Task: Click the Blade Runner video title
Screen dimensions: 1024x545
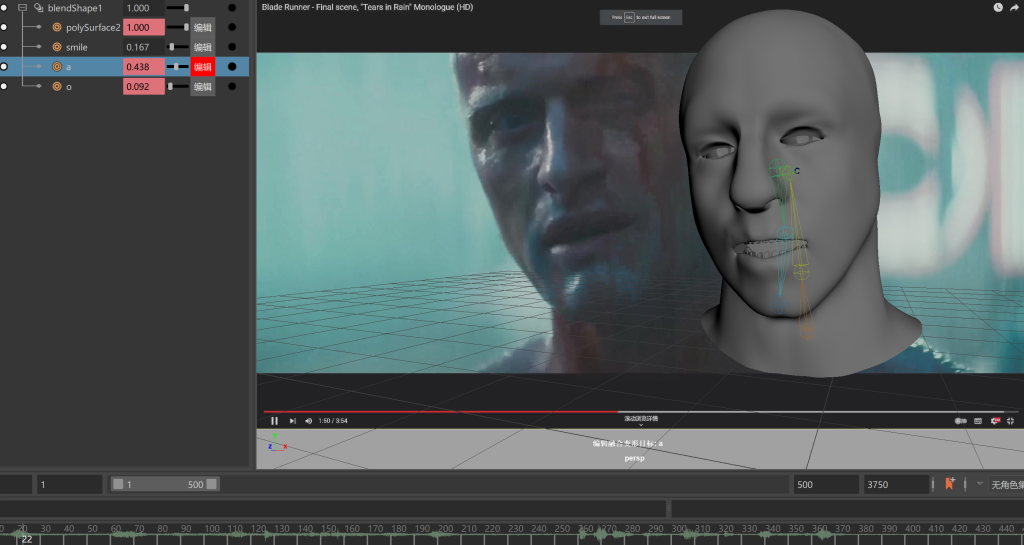Action: [x=367, y=7]
